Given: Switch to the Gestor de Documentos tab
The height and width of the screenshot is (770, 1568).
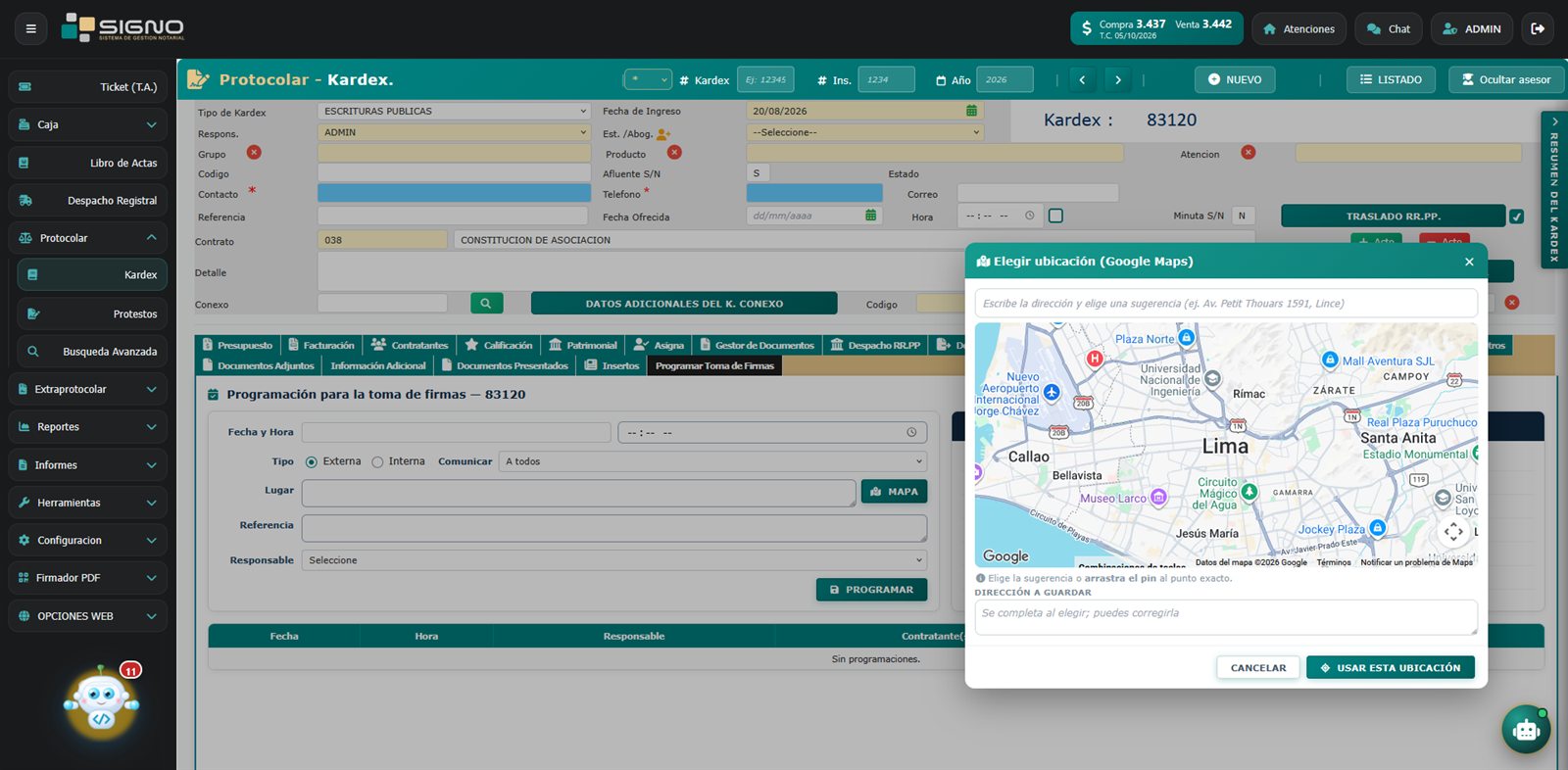Looking at the screenshot, I should (x=757, y=345).
